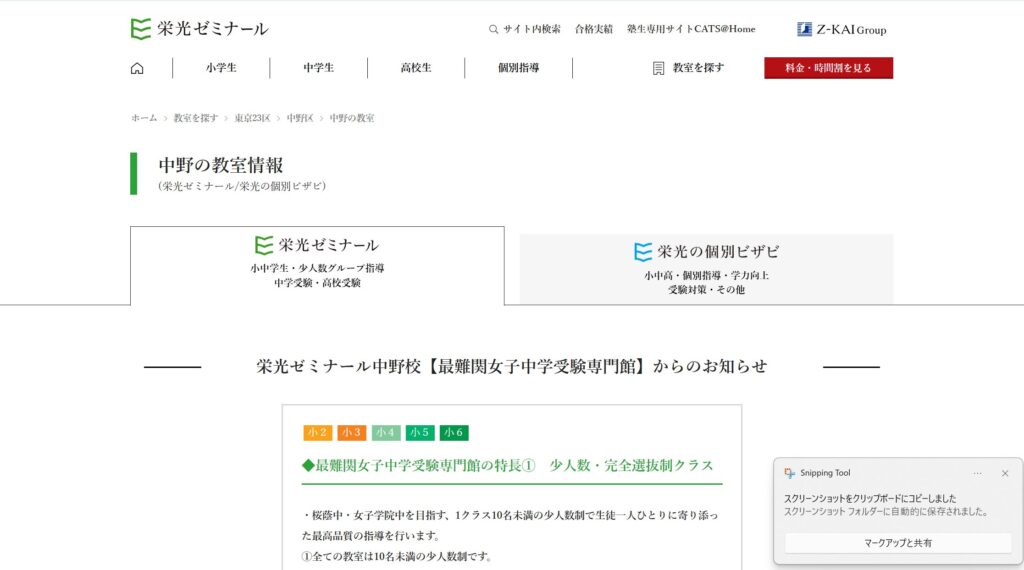Click the (栄光ゼミナール/栄光の個別ビザビ) subtitle
1024x570 pixels.
coord(242,187)
